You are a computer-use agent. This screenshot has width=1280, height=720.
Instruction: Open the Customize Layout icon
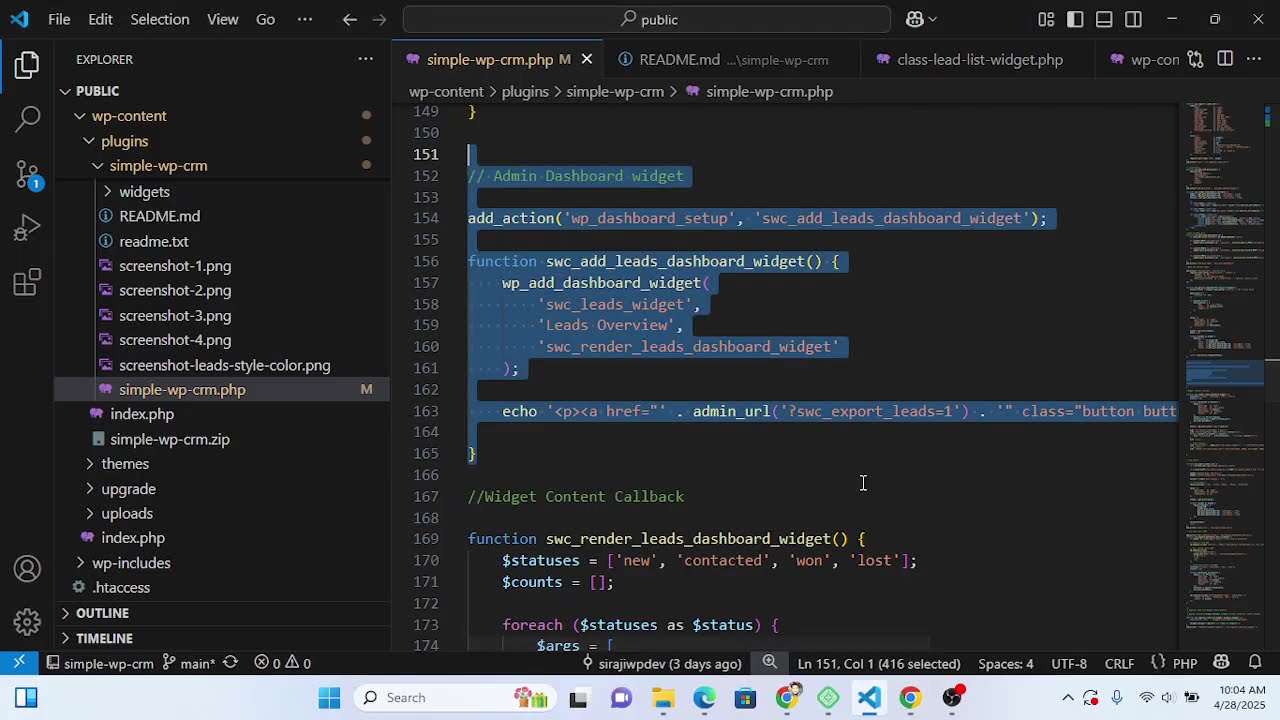click(1046, 19)
